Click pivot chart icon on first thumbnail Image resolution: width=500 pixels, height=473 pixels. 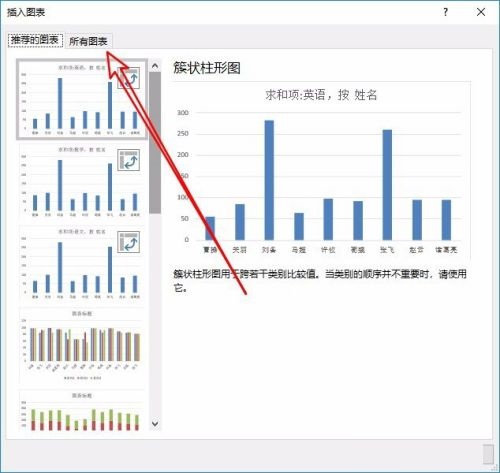tap(128, 78)
